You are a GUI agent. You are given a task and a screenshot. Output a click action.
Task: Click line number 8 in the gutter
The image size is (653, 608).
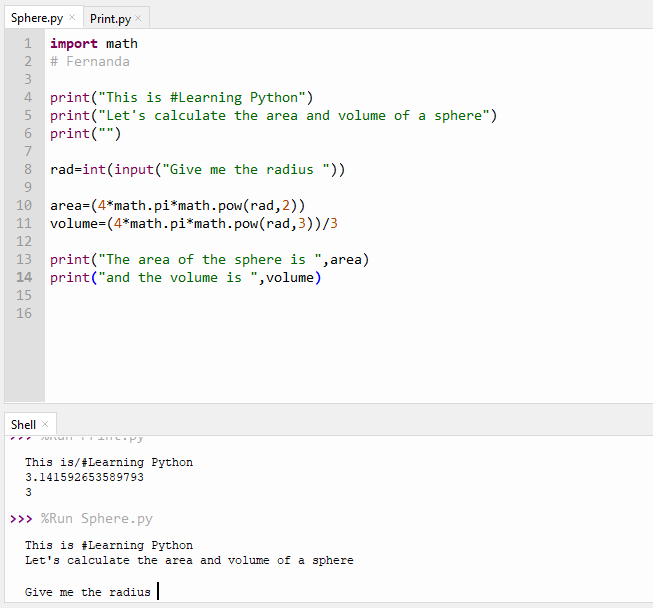27,170
